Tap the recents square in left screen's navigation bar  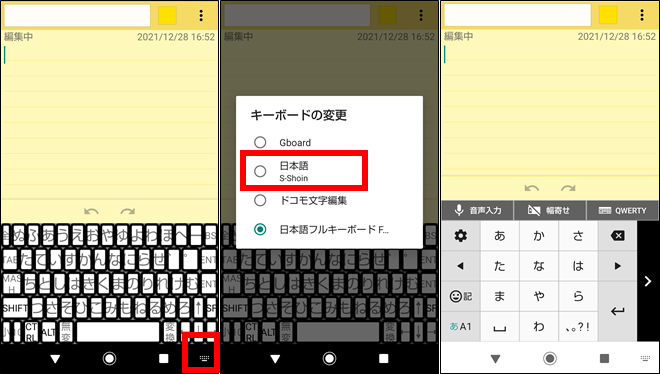pyautogui.click(x=164, y=358)
